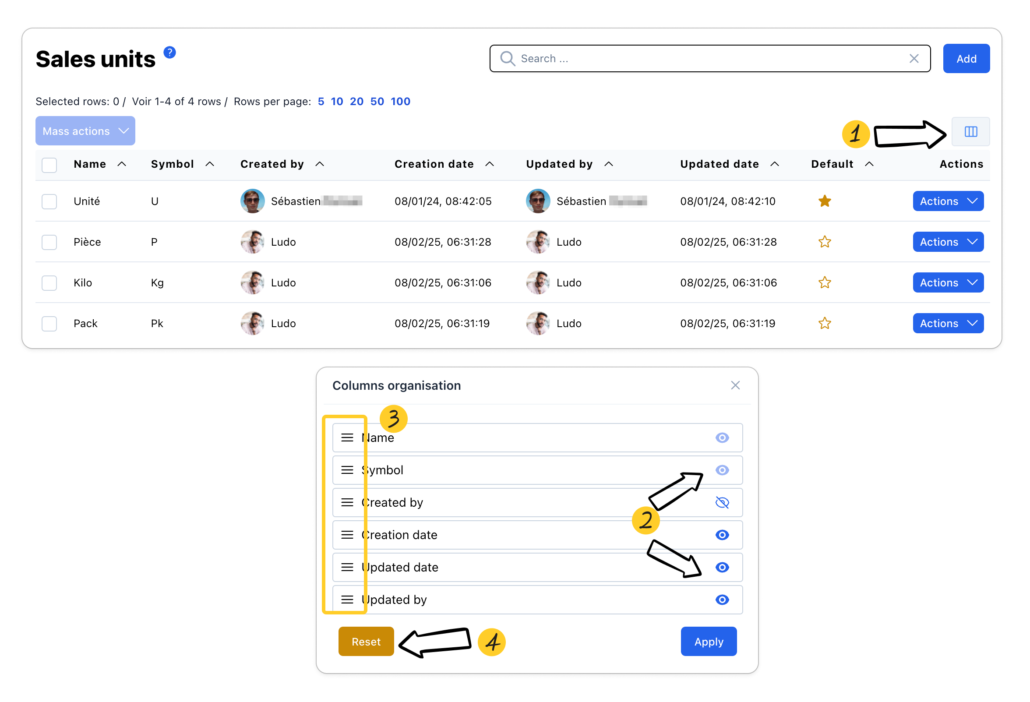
Task: Click drag handle beside Updated by
Action: pos(347,600)
